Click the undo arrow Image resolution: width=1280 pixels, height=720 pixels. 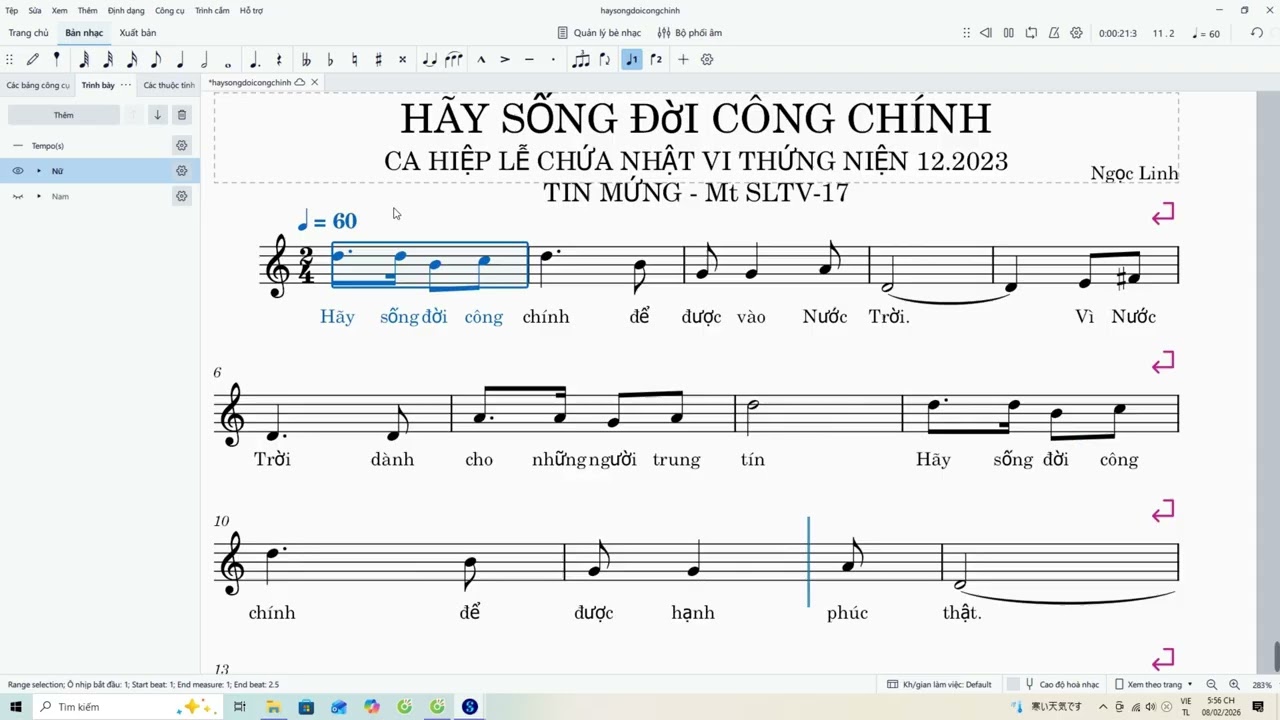coord(1257,33)
